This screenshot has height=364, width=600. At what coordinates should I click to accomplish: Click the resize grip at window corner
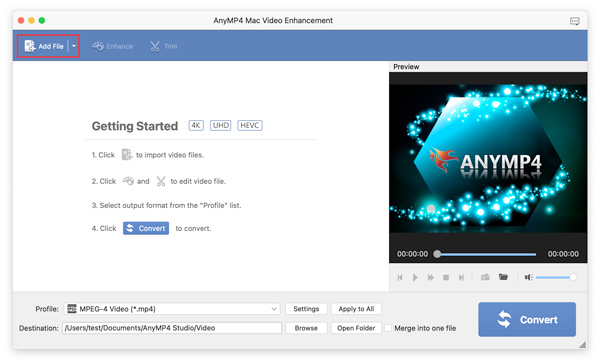point(582,344)
